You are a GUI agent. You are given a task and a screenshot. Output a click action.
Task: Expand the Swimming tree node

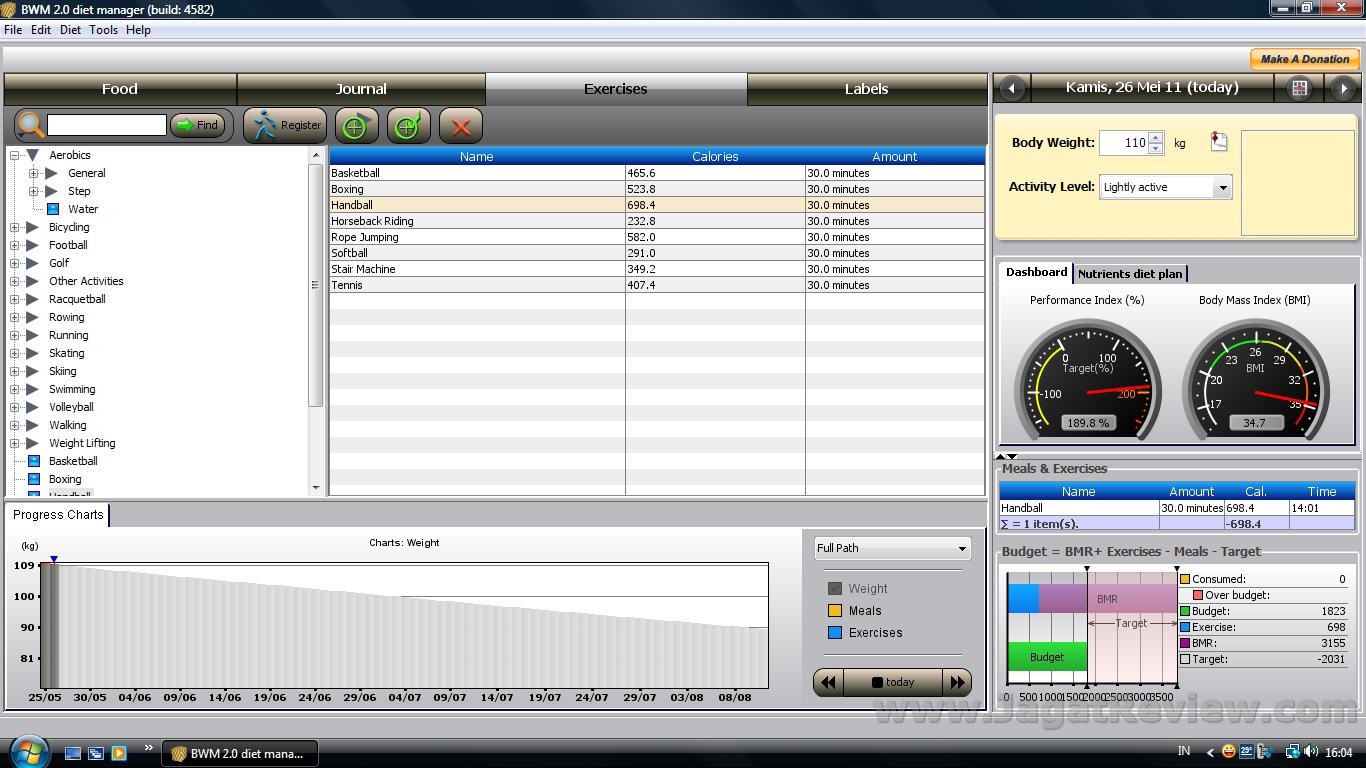15,389
